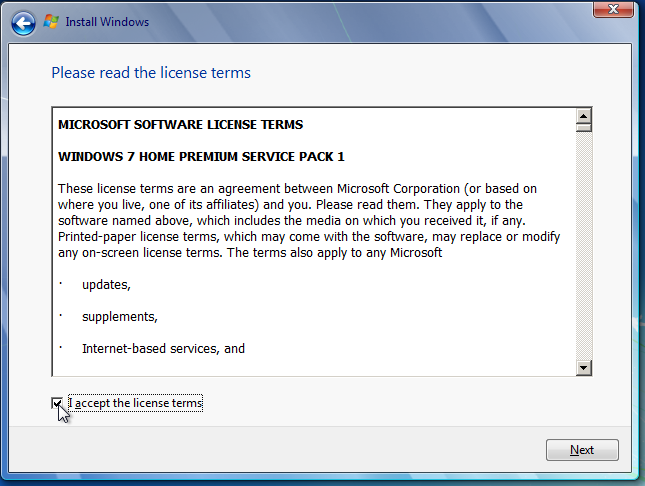The image size is (645, 486).
Task: Click the 'updates,' bullet item
Action: click(x=106, y=285)
